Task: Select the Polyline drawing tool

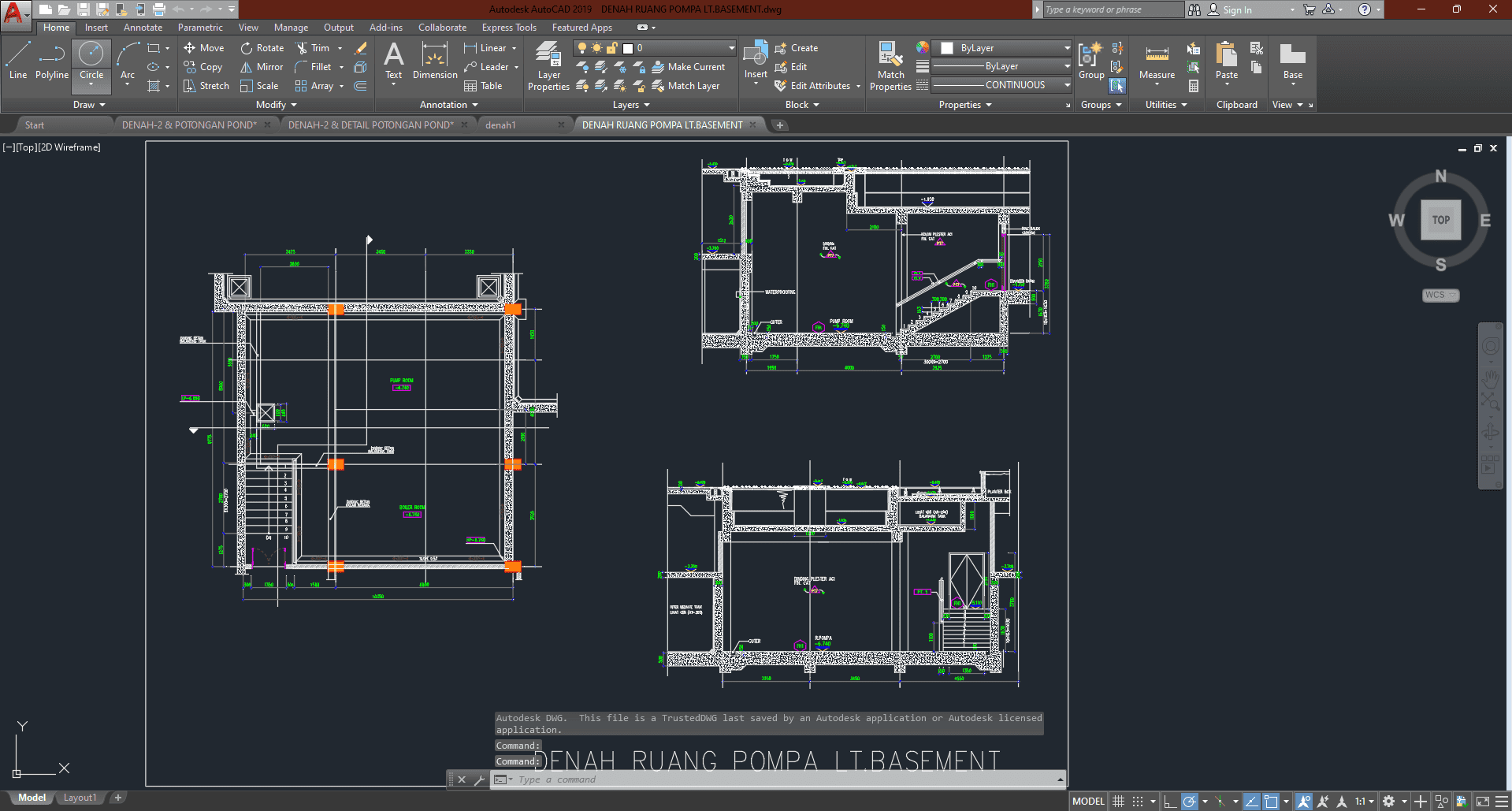Action: tap(51, 61)
